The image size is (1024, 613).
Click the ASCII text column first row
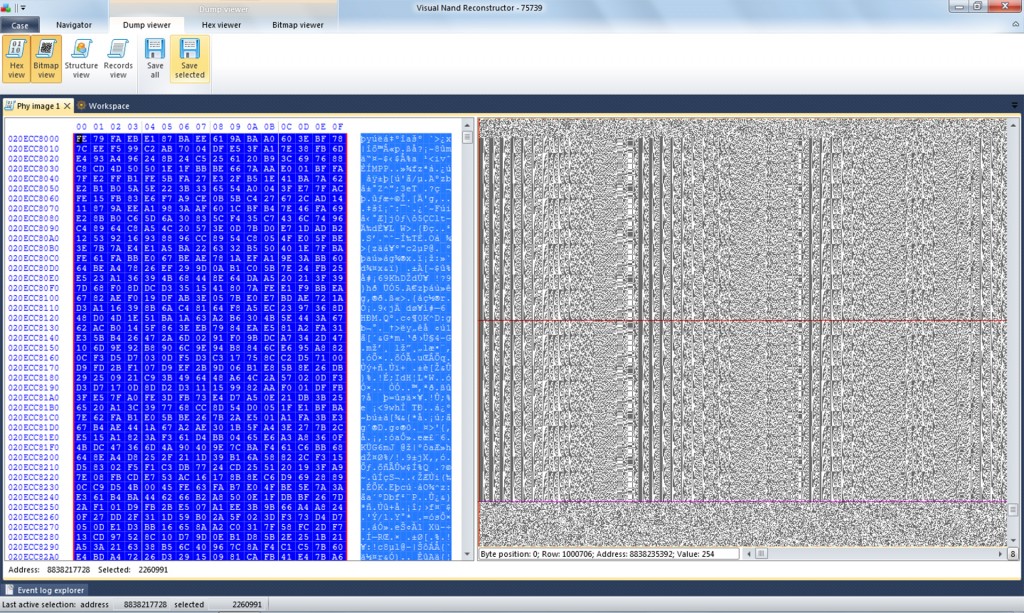click(406, 138)
